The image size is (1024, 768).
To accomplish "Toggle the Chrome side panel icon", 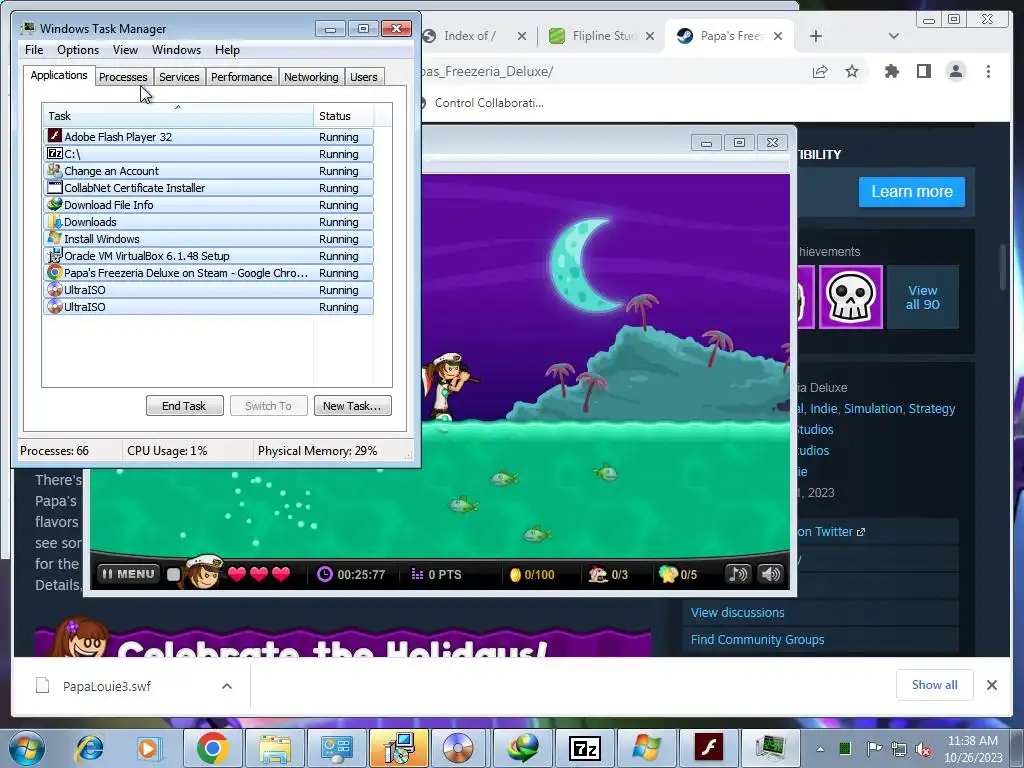I will point(923,71).
